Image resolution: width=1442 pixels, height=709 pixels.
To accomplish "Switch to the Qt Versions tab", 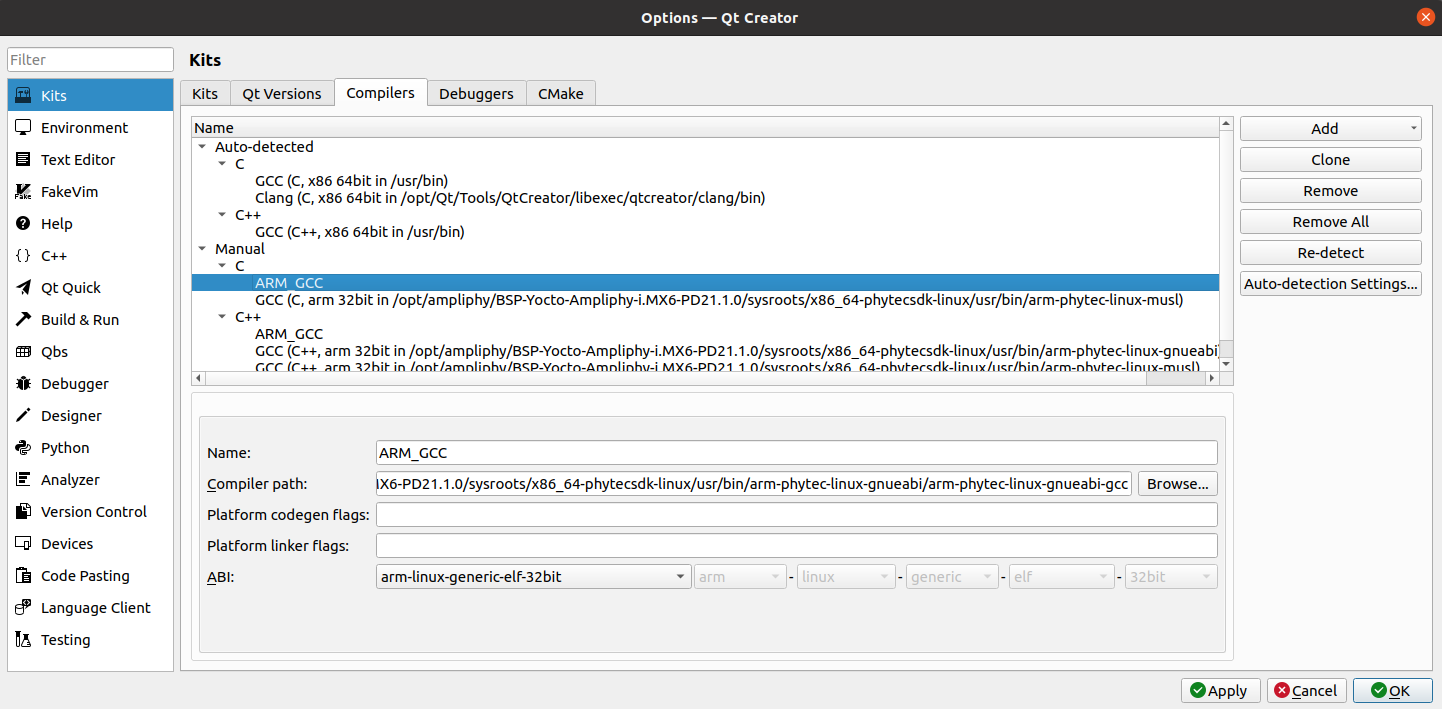I will 282,93.
